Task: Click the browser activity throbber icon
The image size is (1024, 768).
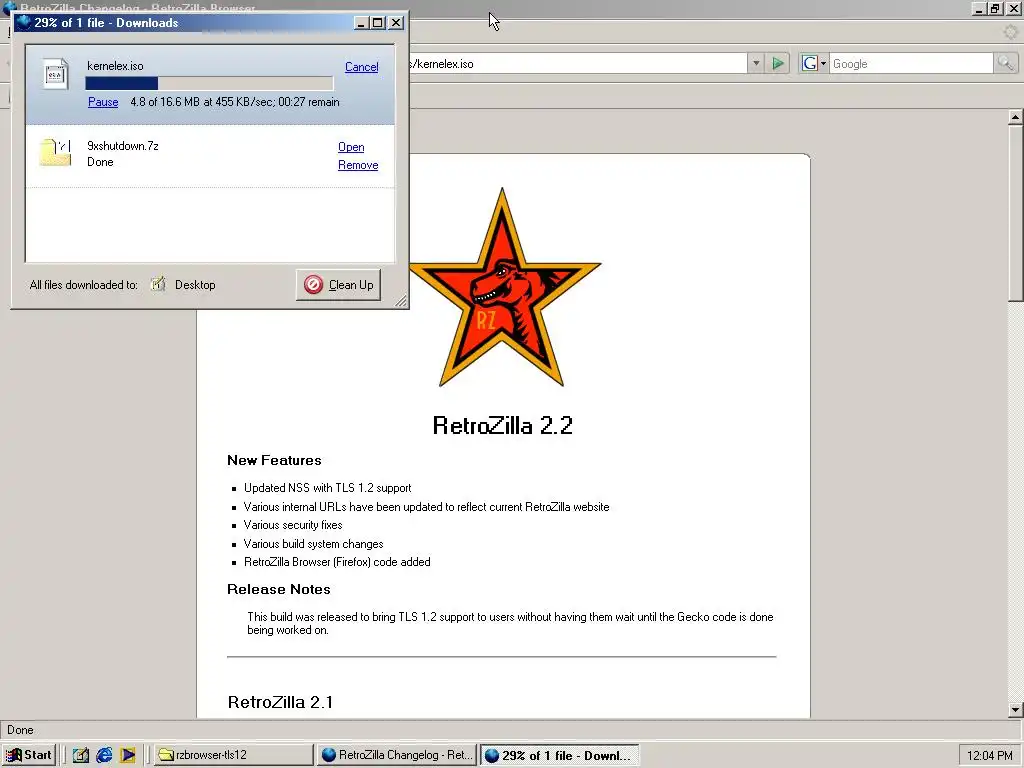Action: [1010, 32]
